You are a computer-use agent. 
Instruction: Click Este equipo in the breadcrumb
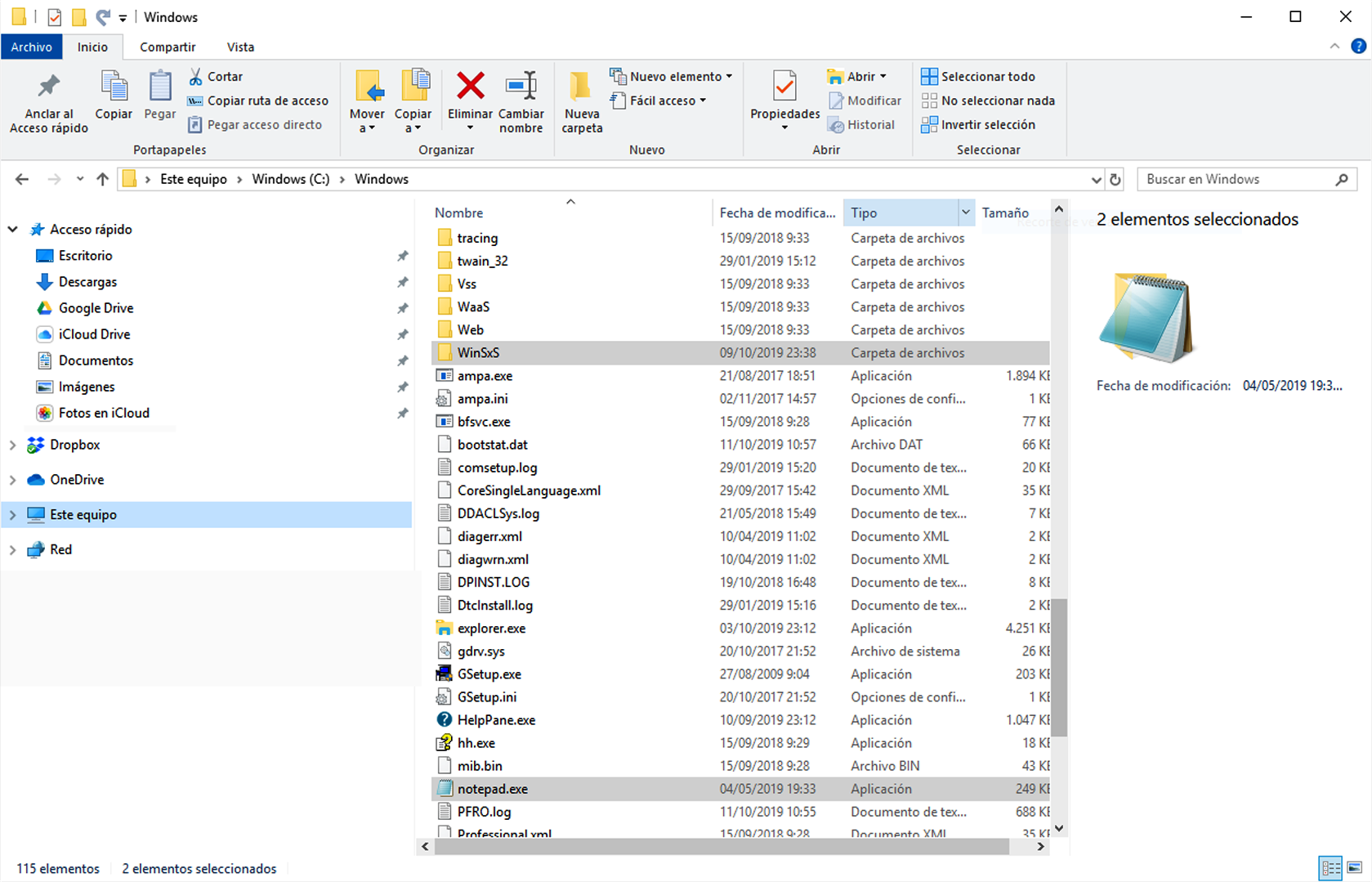click(x=194, y=179)
